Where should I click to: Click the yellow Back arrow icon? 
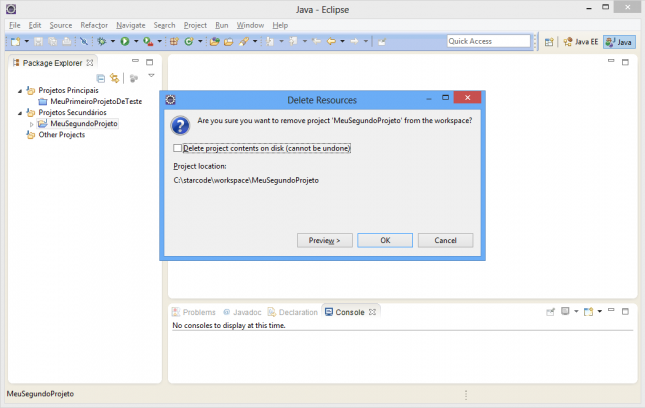click(x=331, y=42)
